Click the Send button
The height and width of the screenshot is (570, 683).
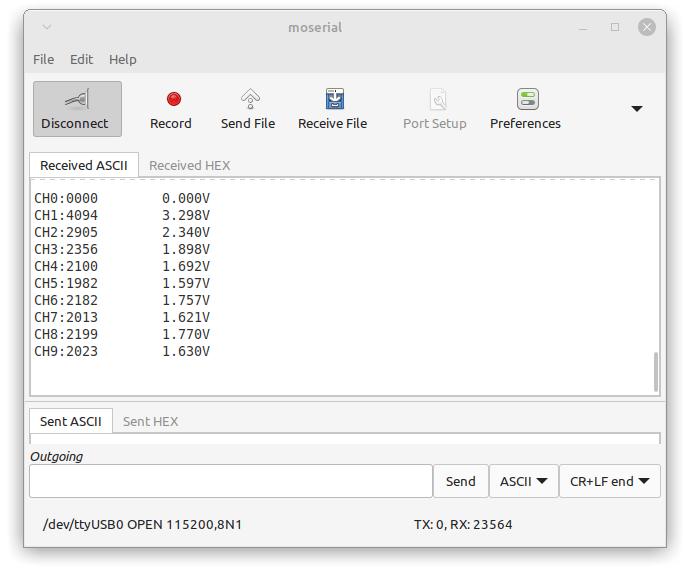tap(460, 481)
